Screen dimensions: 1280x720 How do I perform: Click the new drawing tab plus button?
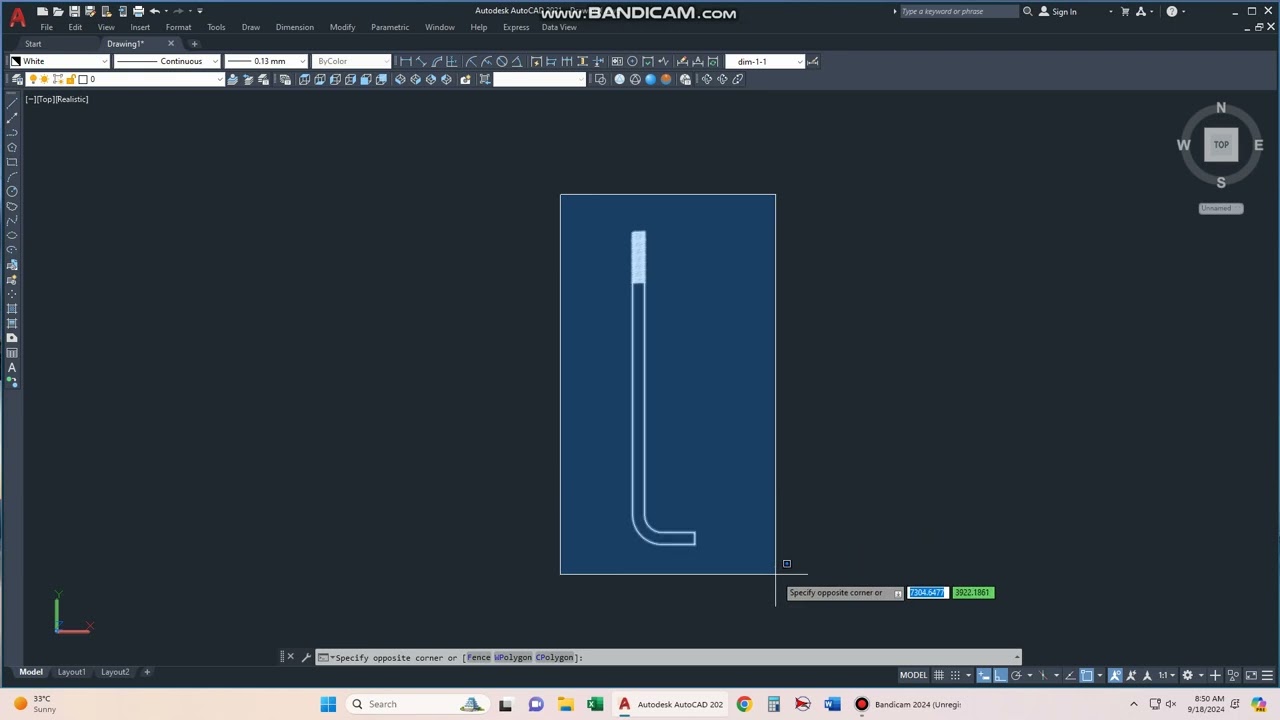coord(194,44)
